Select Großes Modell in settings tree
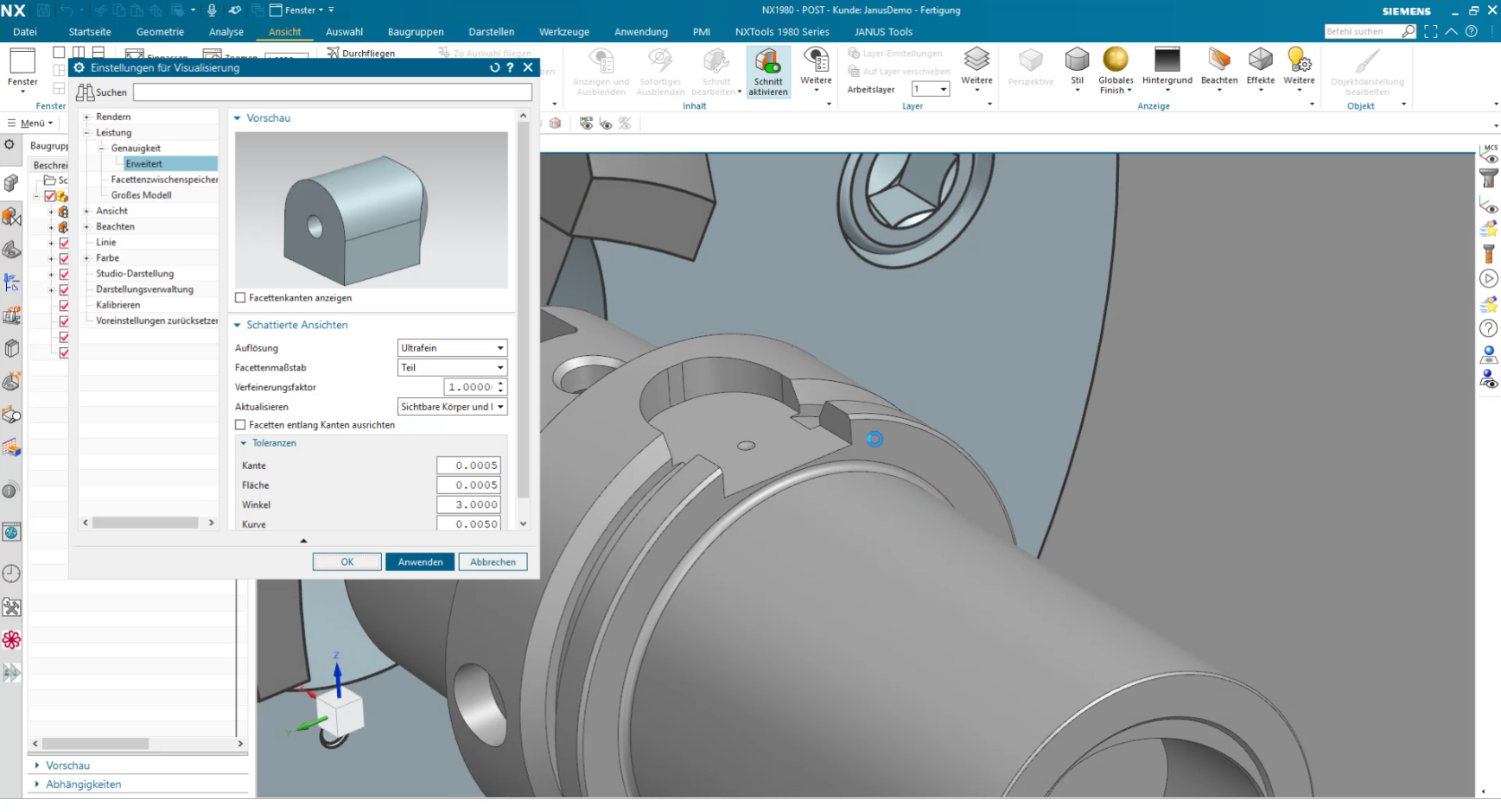This screenshot has height=812, width=1501. [141, 195]
